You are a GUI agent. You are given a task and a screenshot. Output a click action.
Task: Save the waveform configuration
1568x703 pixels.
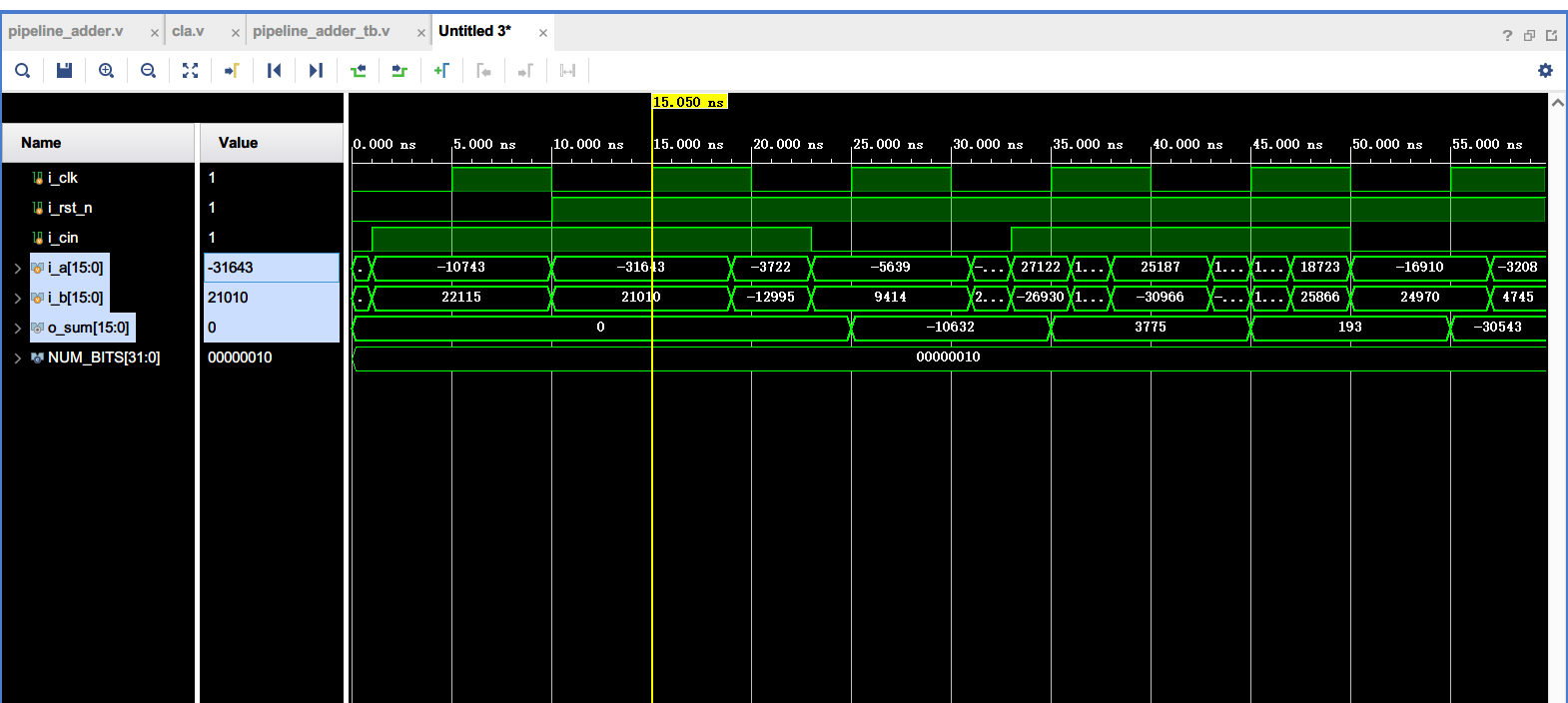(64, 70)
